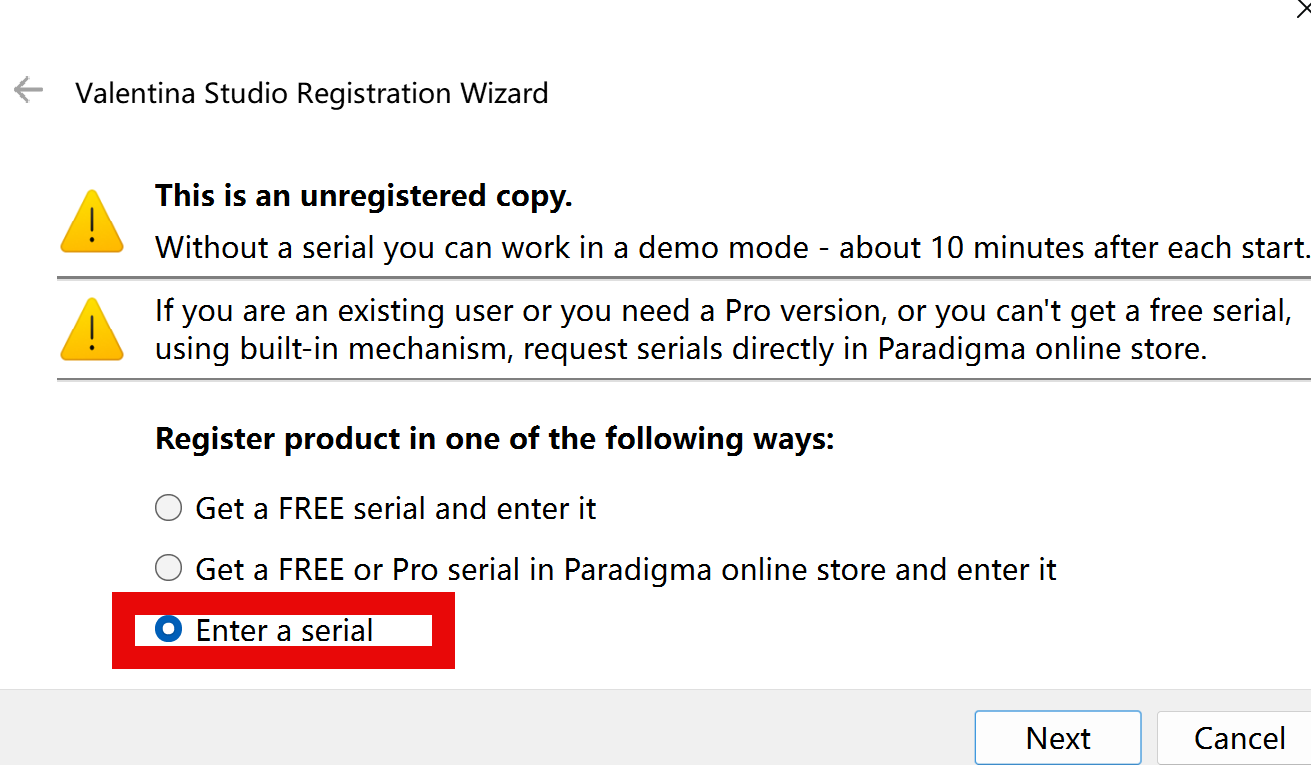Click the 'Get a FREE or Pro serial' option label text
The width and height of the screenshot is (1311, 765).
(x=625, y=570)
